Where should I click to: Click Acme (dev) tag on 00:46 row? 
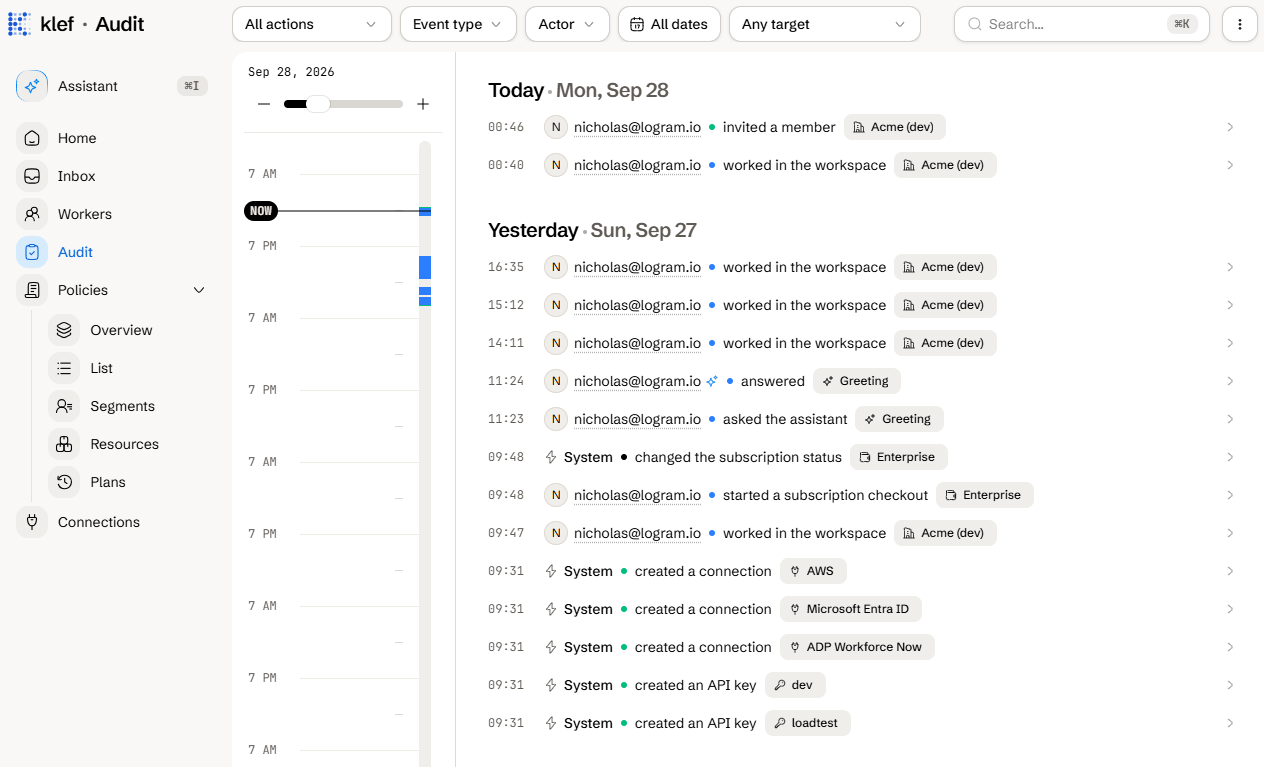coord(895,127)
